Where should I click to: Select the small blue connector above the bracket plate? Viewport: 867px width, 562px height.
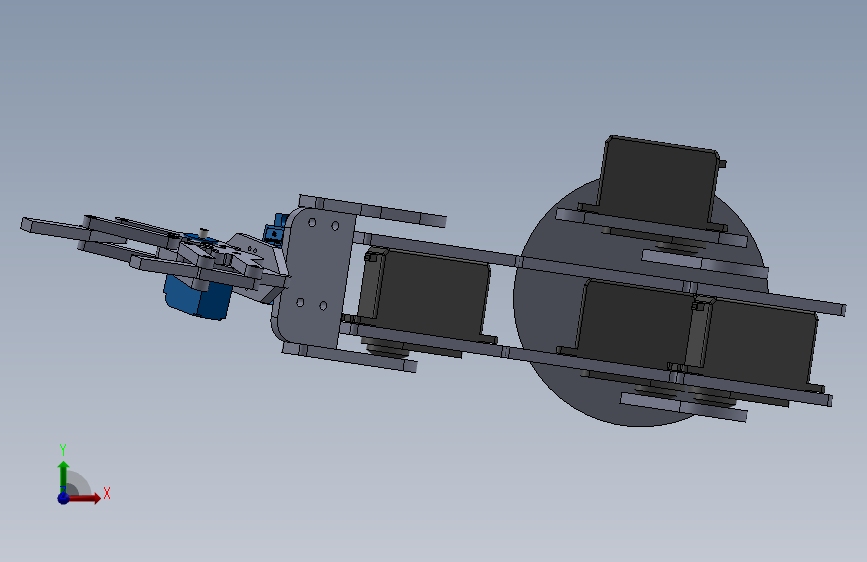[x=274, y=229]
